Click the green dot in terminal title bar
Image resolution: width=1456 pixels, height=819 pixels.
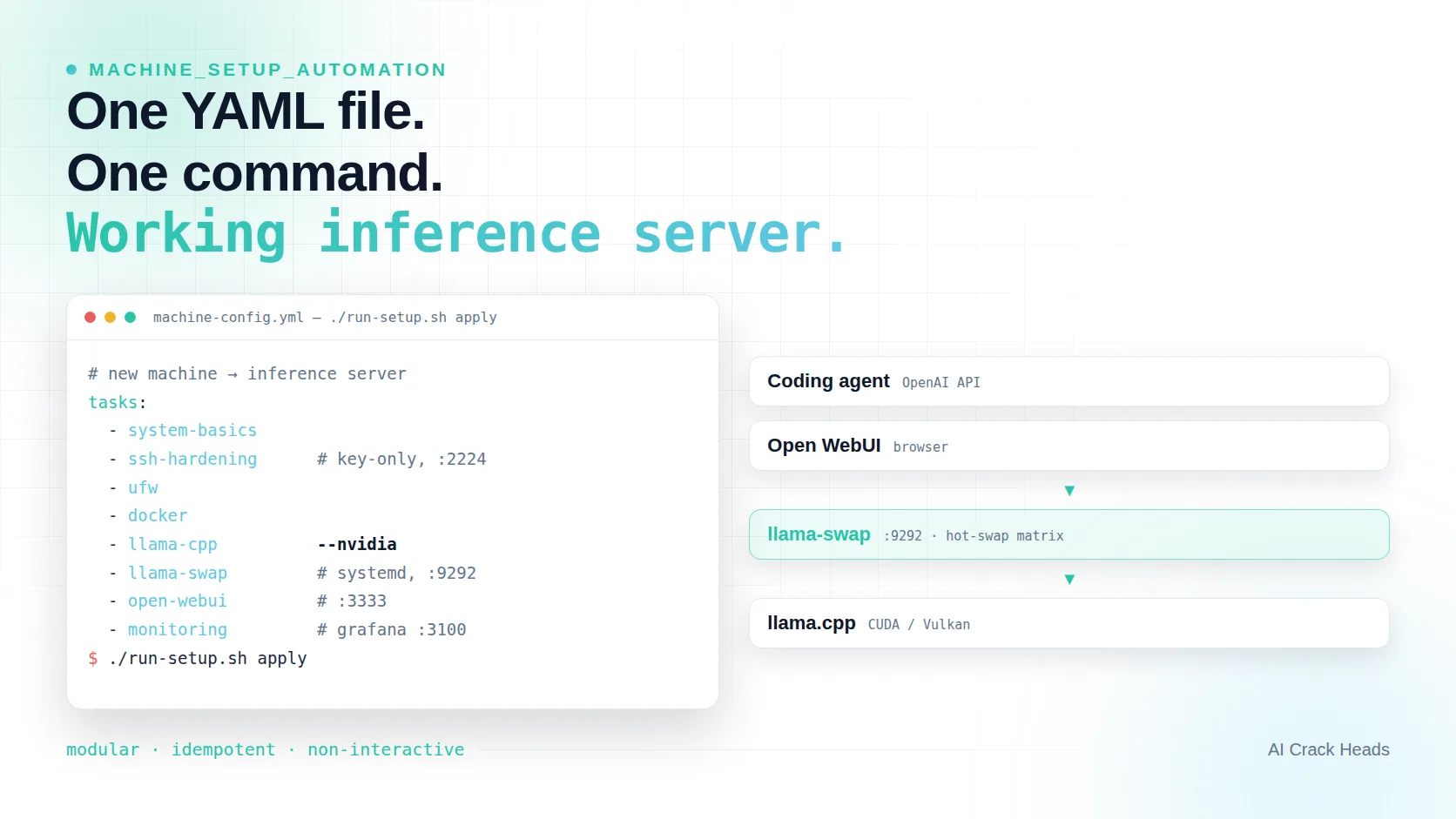click(130, 317)
